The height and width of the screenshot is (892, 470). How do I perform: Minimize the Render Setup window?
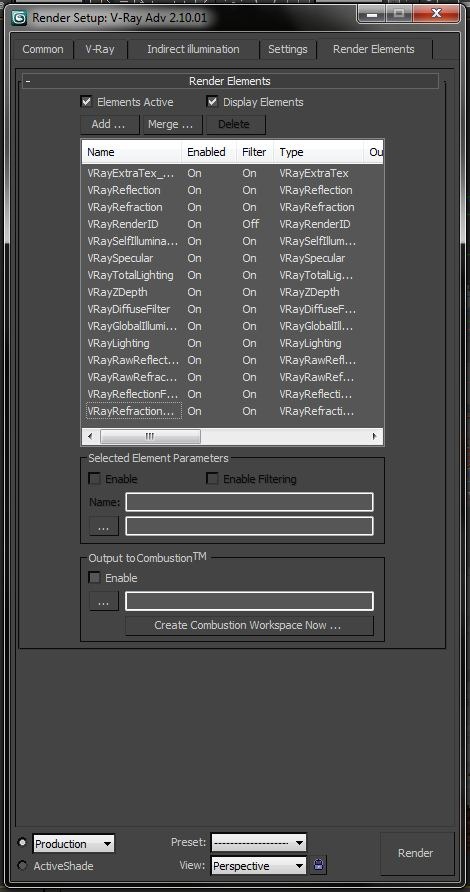372,13
